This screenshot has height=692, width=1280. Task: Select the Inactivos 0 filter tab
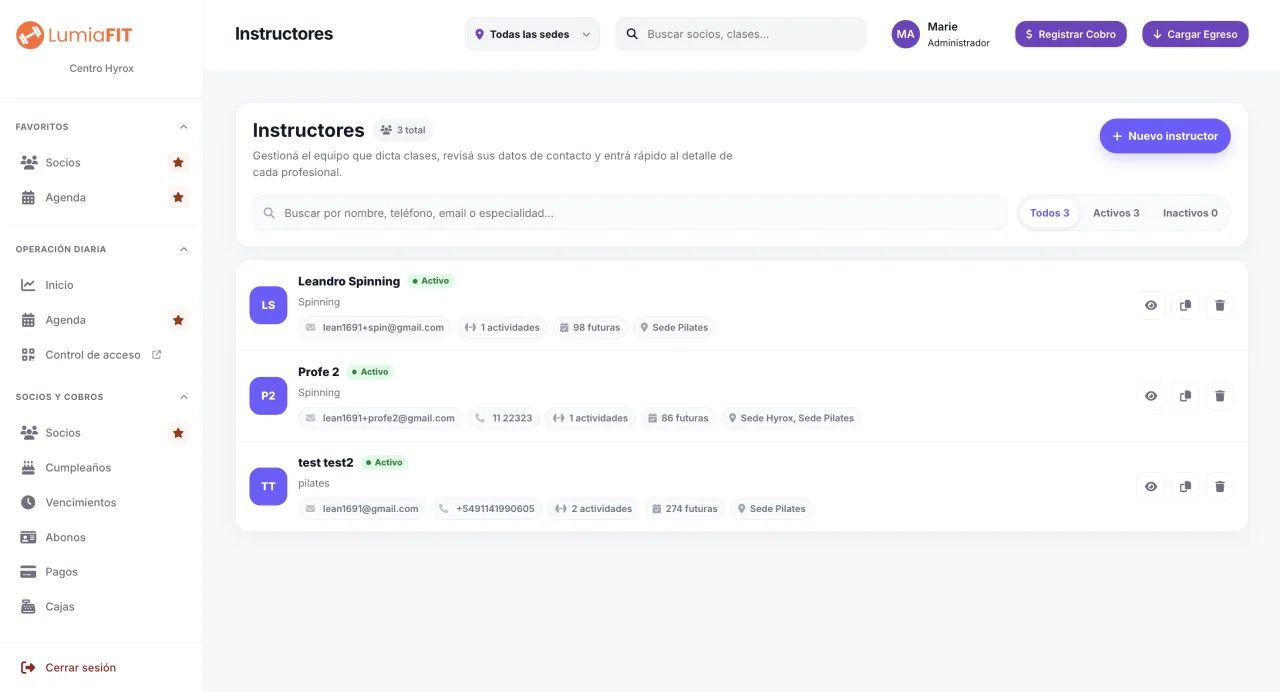point(1190,213)
